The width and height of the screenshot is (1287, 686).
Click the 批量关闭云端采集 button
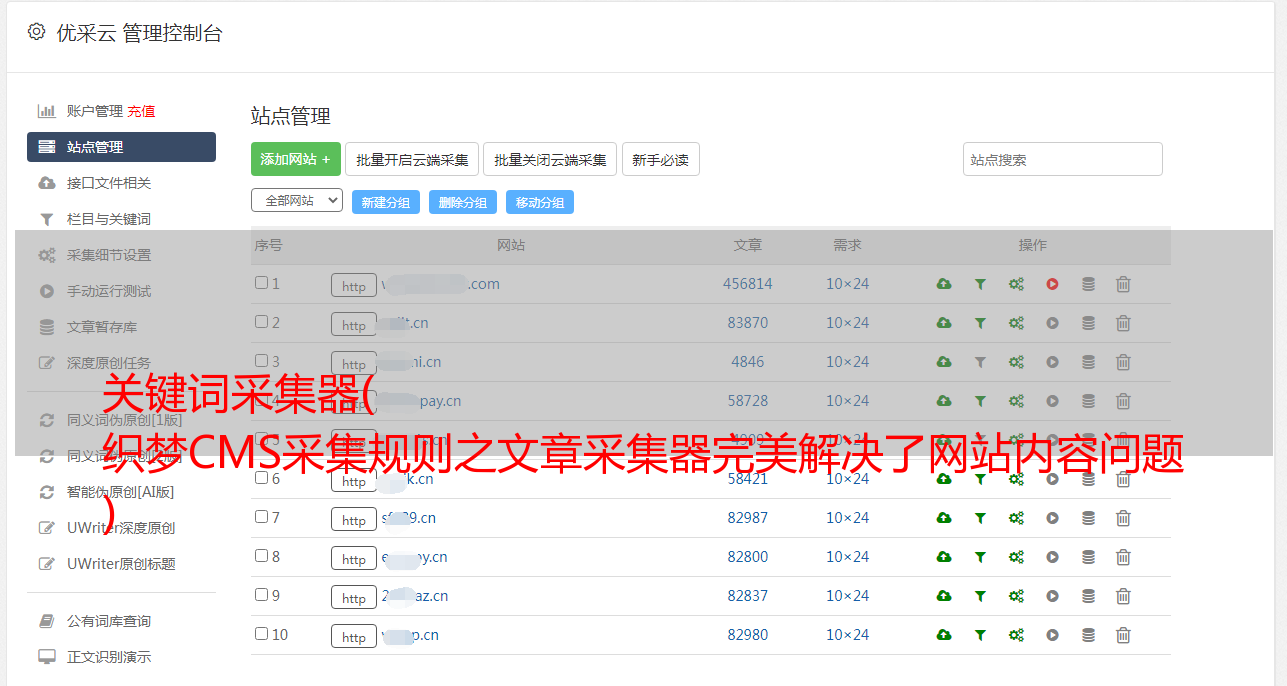click(x=550, y=159)
